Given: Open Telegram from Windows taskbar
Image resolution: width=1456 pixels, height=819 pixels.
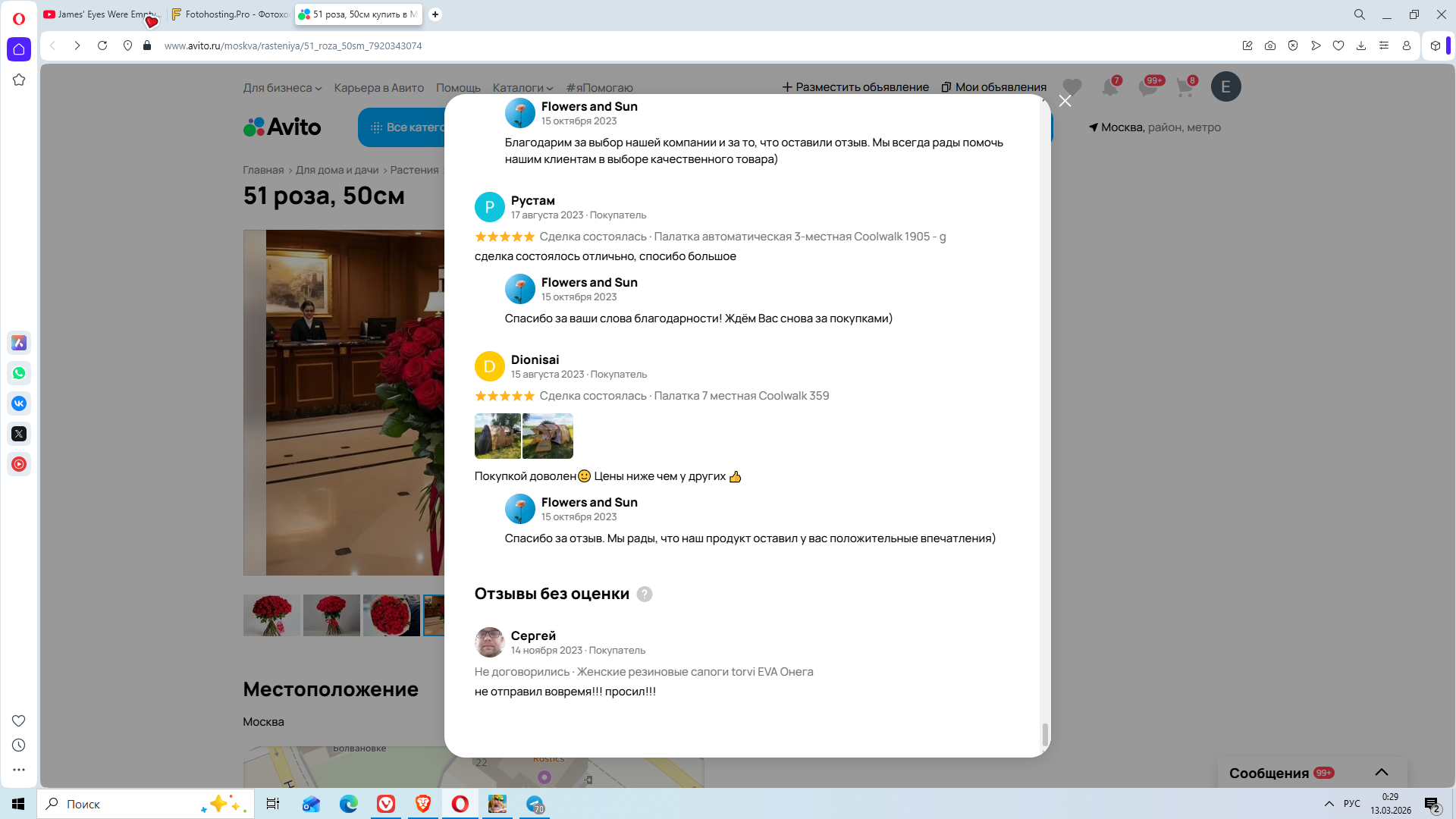Looking at the screenshot, I should [535, 805].
